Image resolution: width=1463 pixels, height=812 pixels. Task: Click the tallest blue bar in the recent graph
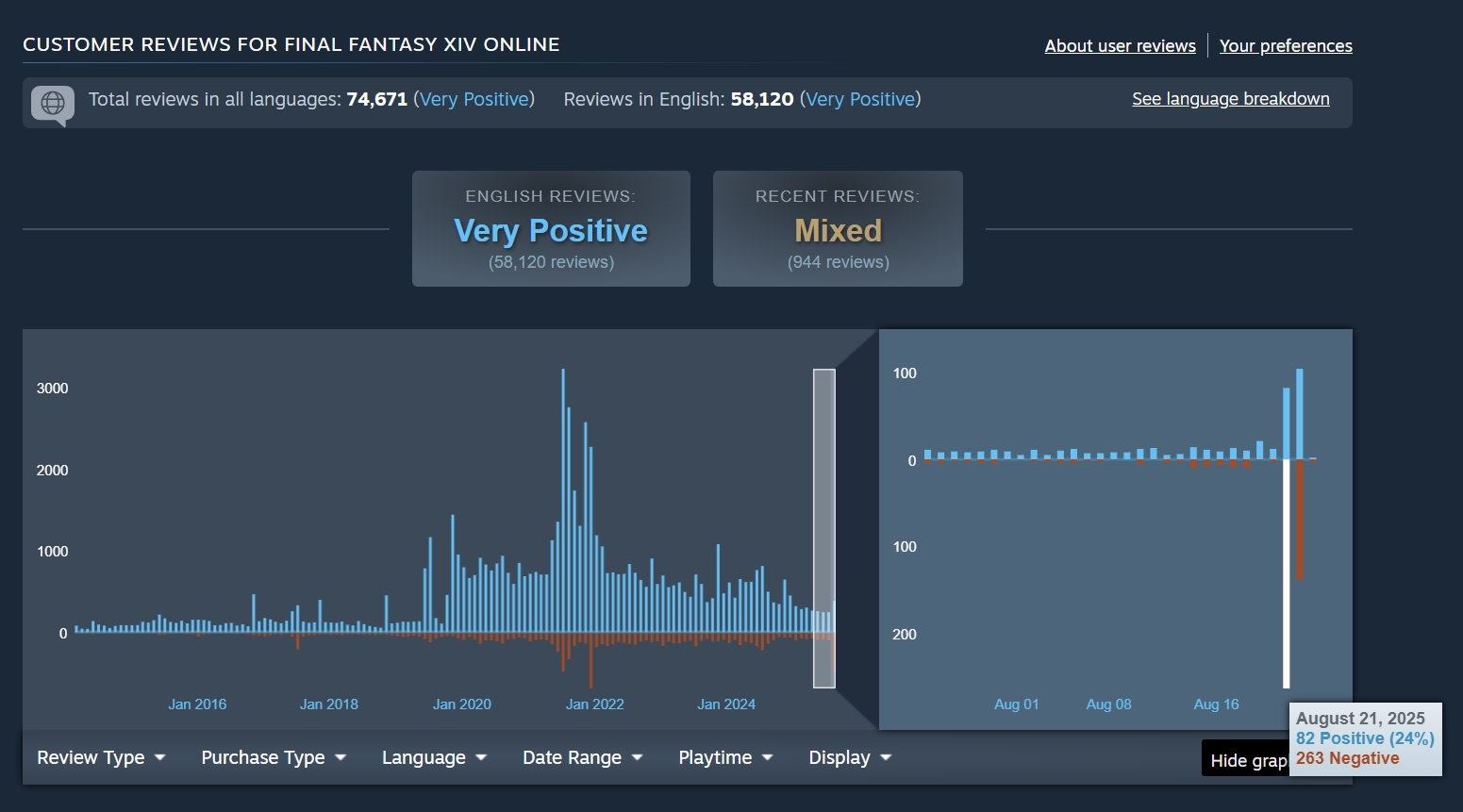click(x=1300, y=414)
